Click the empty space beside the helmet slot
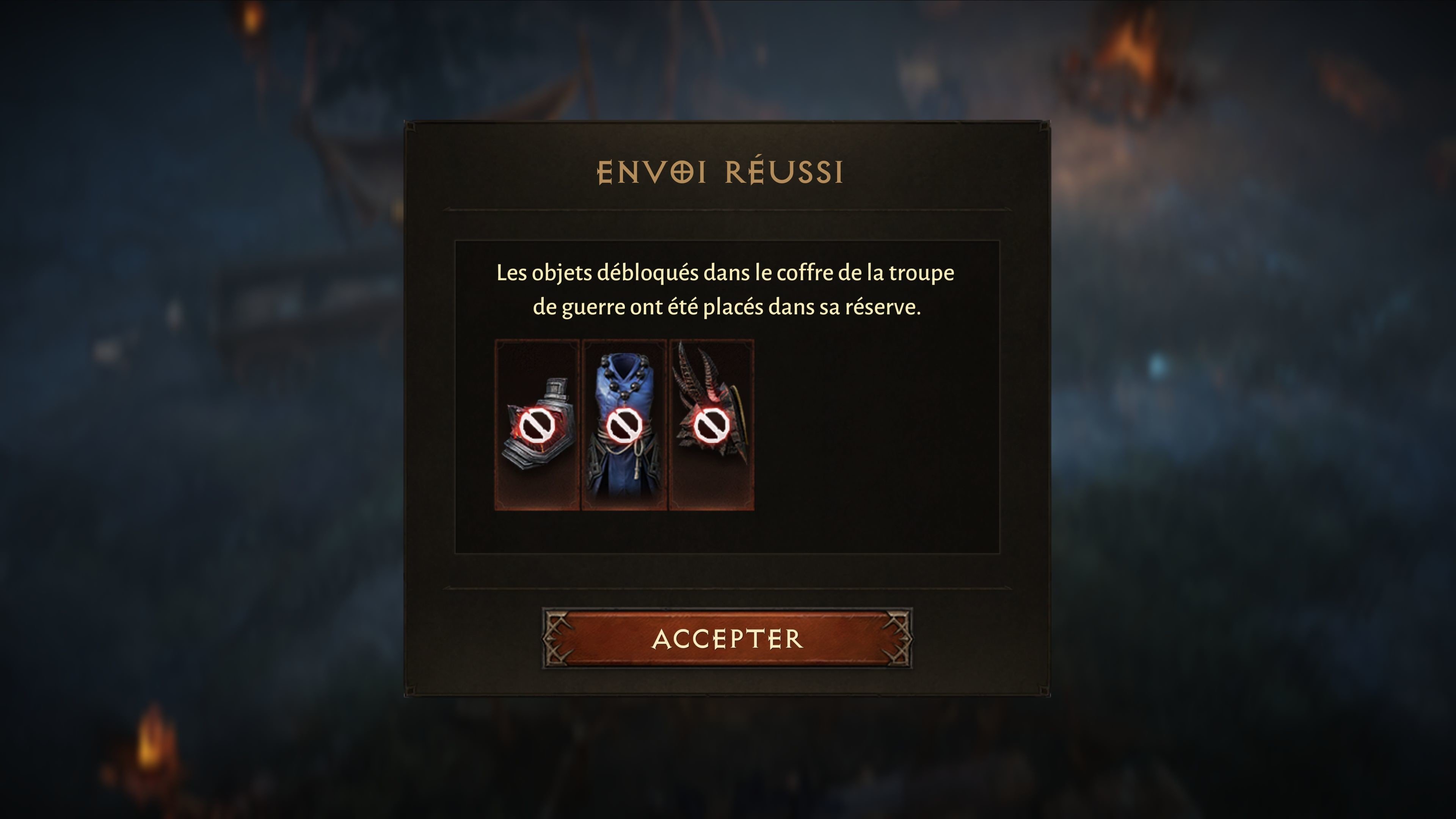 pos(876,425)
